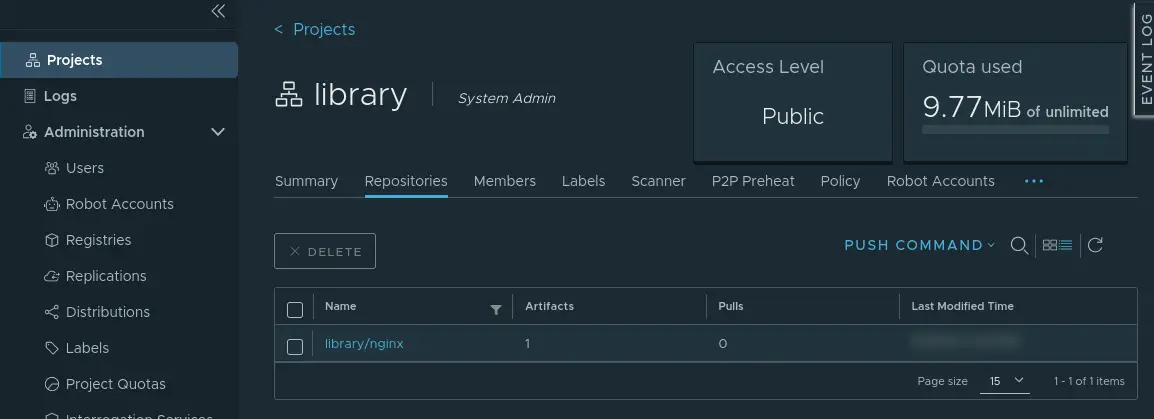The height and width of the screenshot is (419, 1154).
Task: Switch to the Scanner tab
Action: (659, 181)
